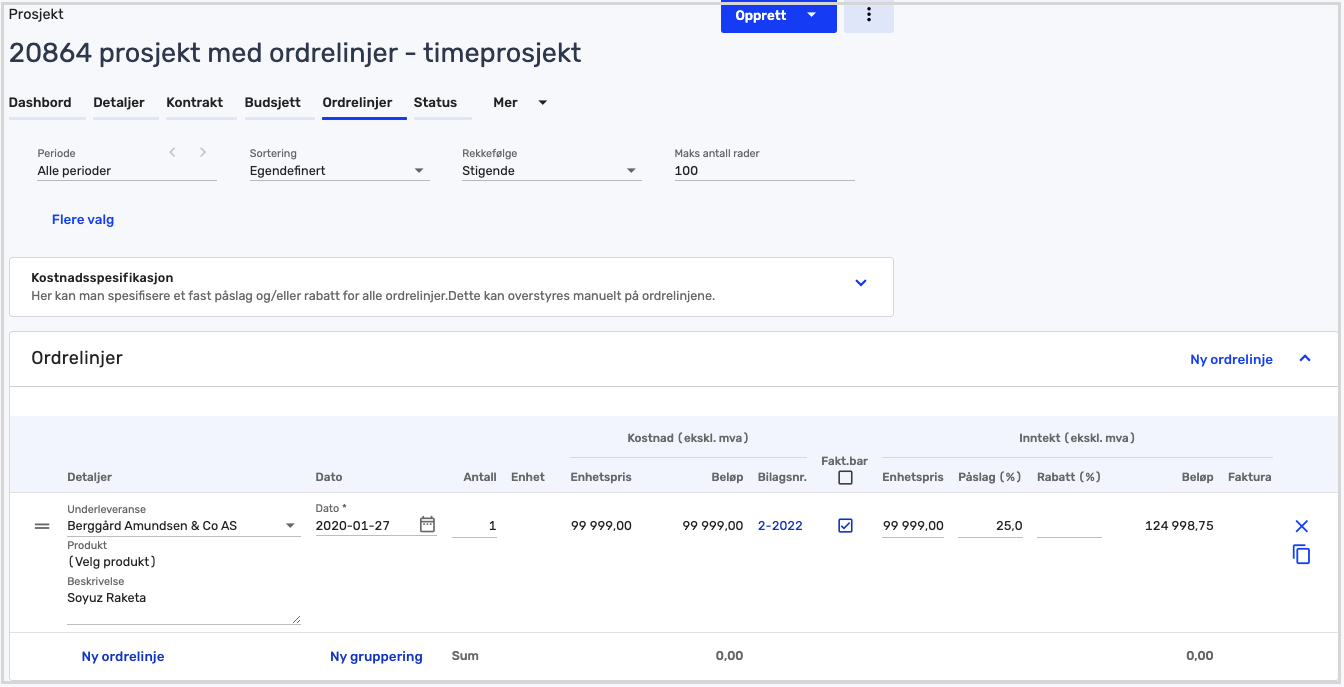
Task: Switch to the Kontrakt tab
Action: point(195,102)
